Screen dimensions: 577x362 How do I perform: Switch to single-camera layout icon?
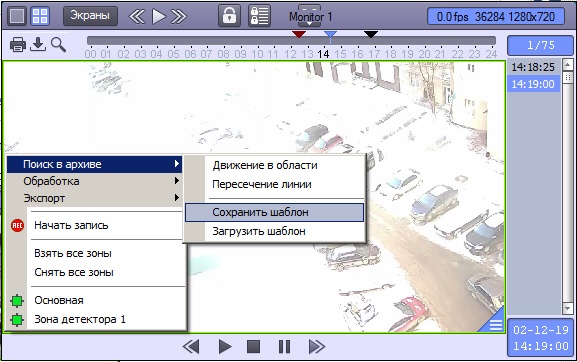pyautogui.click(x=17, y=16)
